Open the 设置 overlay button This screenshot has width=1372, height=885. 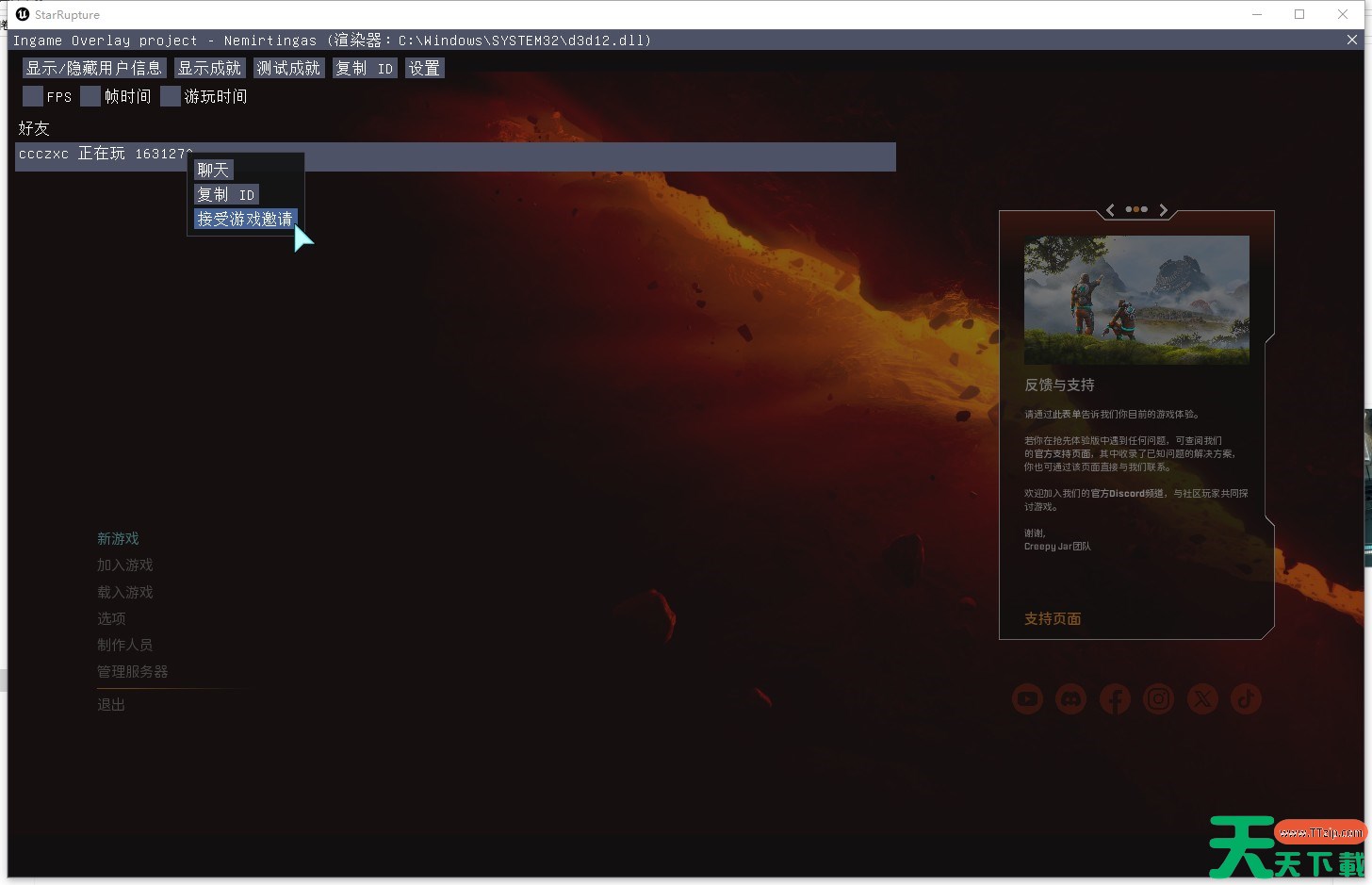click(424, 68)
